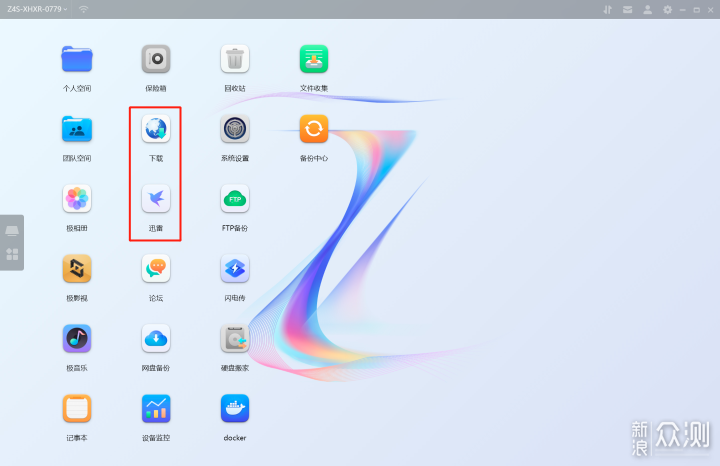
Task: Launch the FTP备份 app
Action: coord(235,199)
